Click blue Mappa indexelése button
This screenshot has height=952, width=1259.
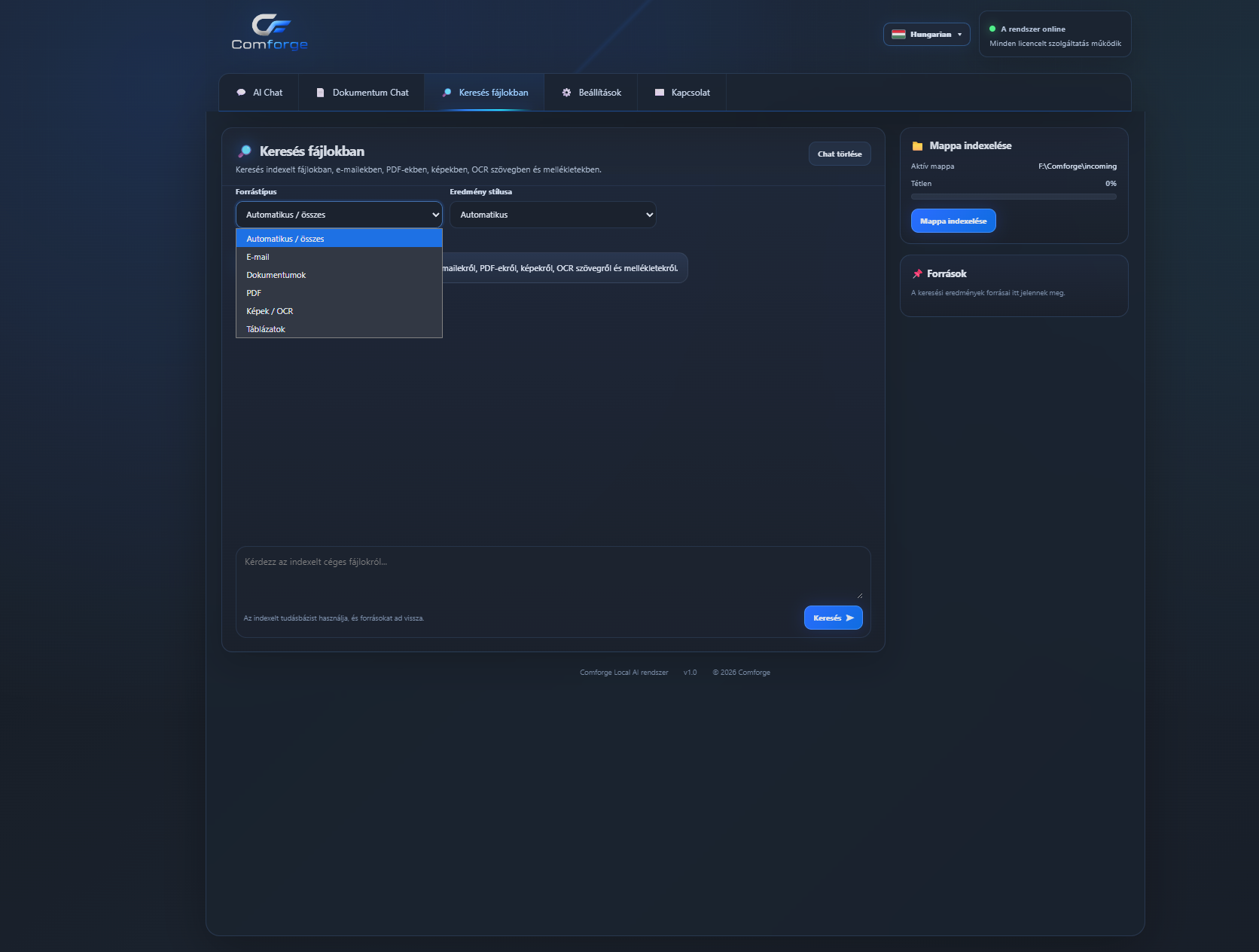coord(953,221)
